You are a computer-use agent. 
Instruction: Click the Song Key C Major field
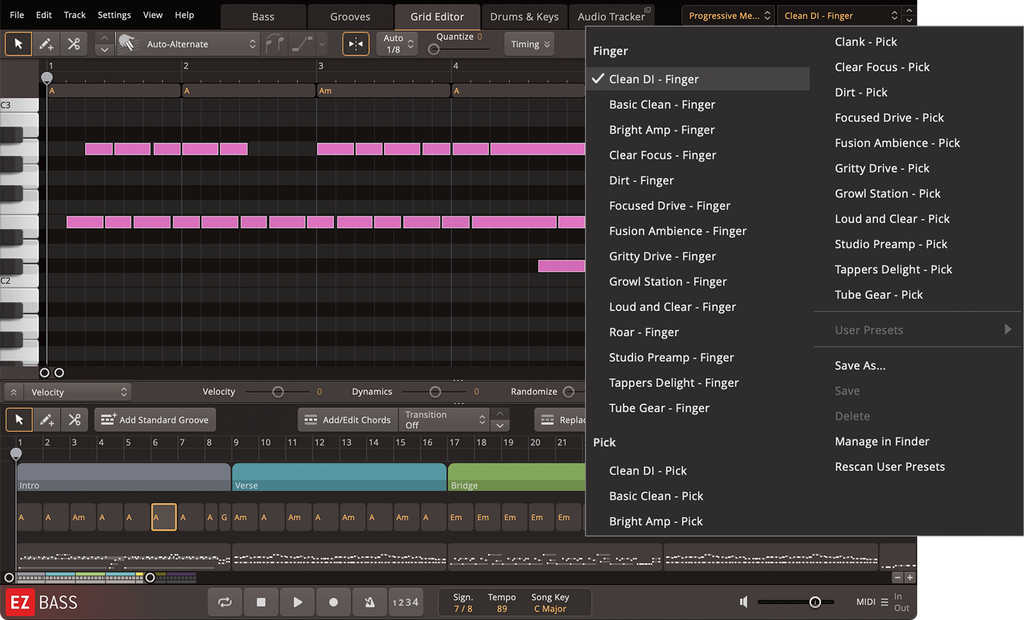[x=550, y=602]
